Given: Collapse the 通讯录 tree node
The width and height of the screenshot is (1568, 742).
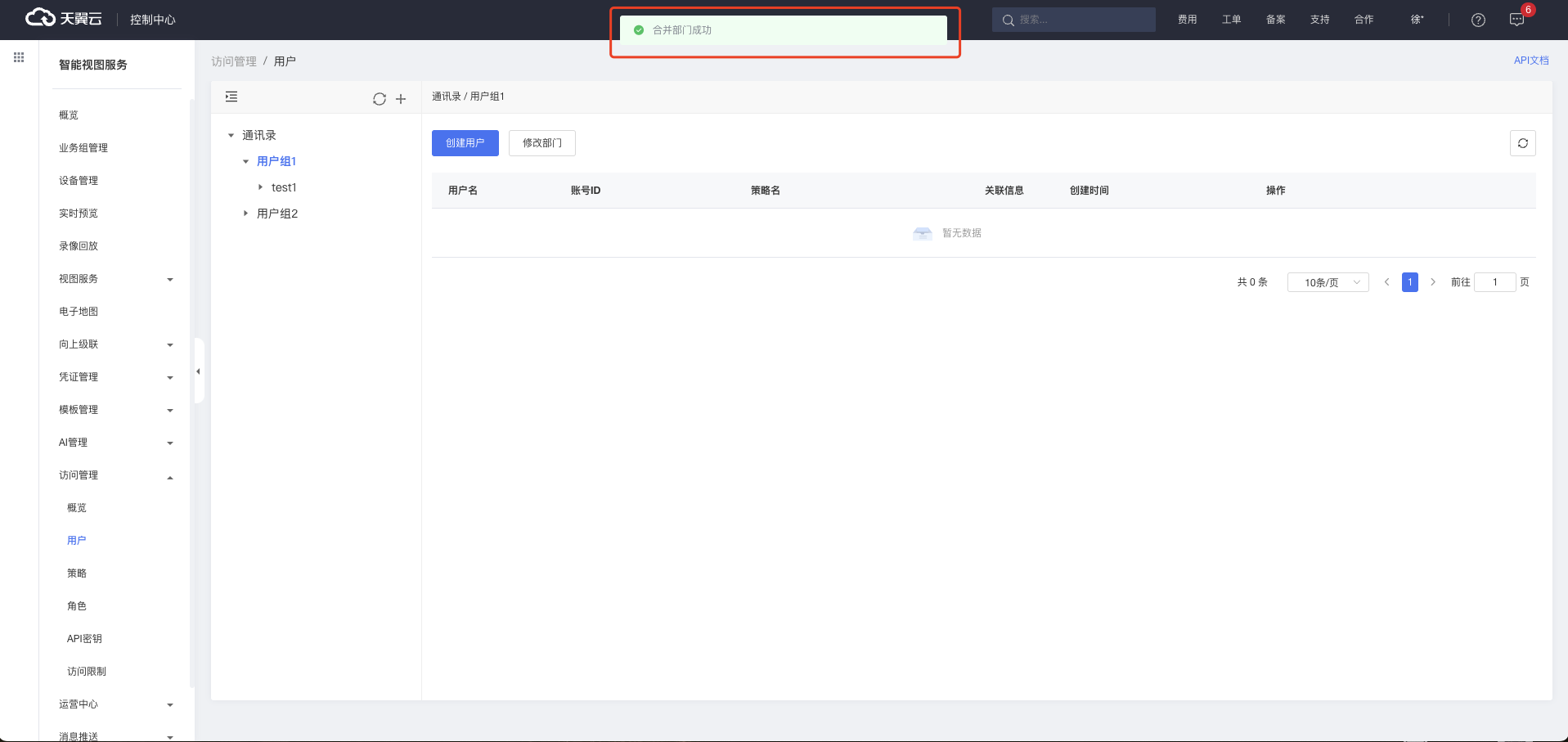Looking at the screenshot, I should coord(231,136).
